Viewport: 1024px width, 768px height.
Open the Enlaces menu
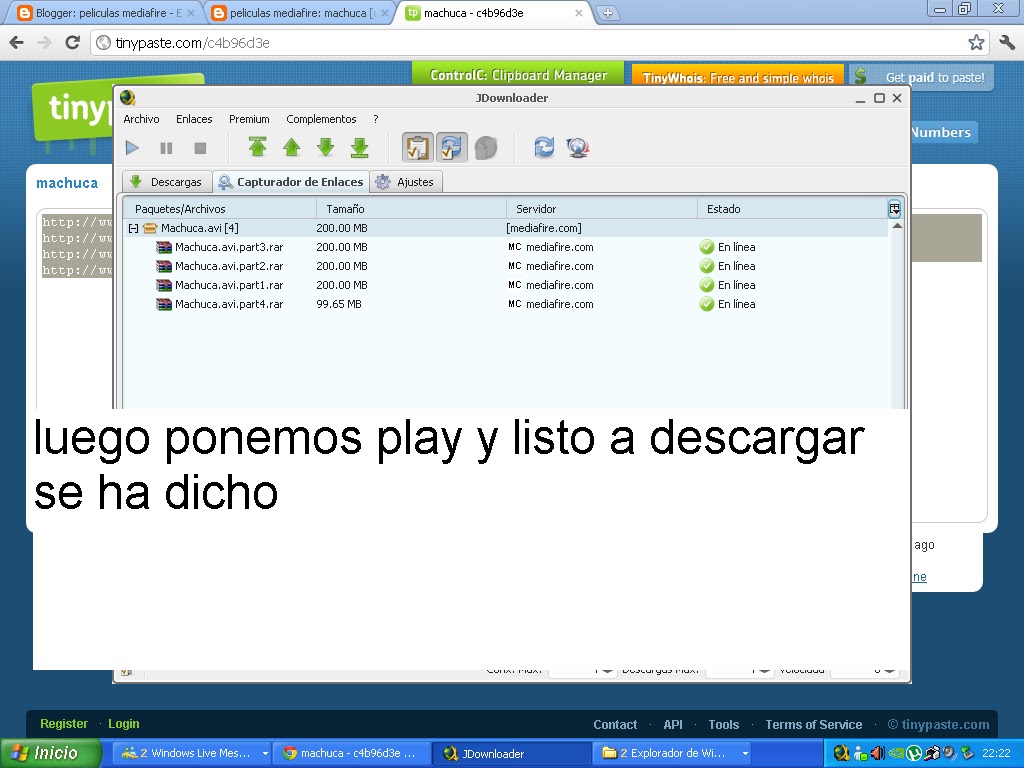[194, 119]
